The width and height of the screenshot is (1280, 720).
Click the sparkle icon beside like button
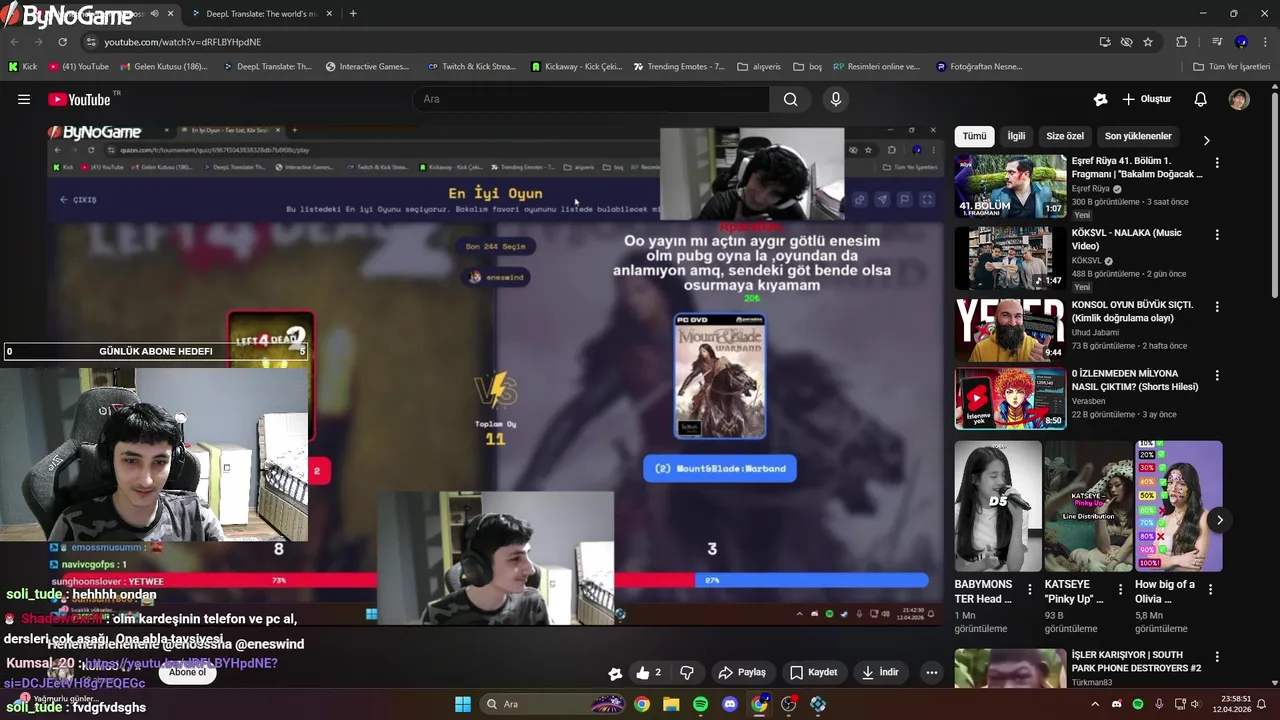pos(615,673)
